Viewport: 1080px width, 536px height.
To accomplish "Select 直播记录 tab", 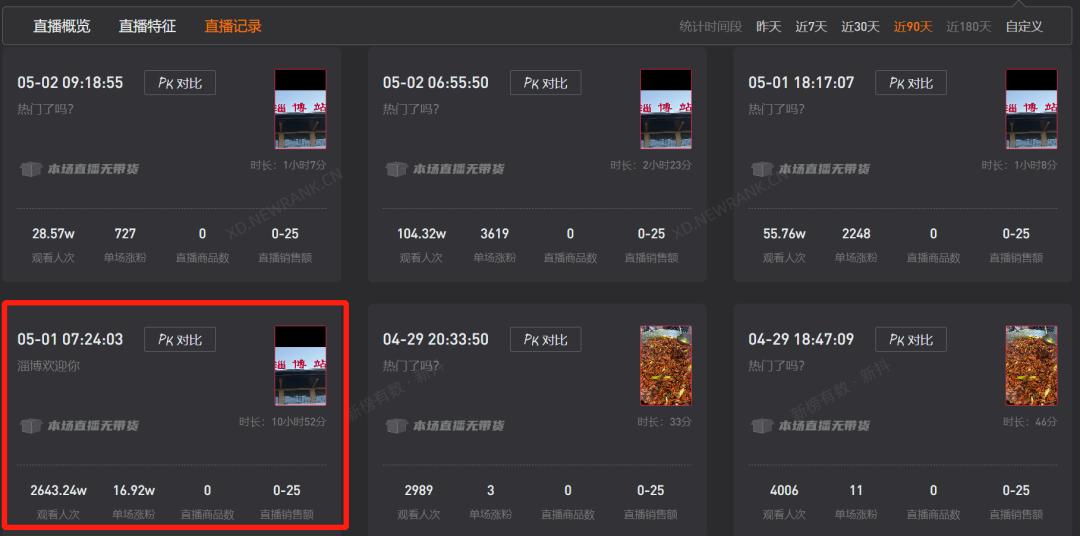I will (233, 27).
